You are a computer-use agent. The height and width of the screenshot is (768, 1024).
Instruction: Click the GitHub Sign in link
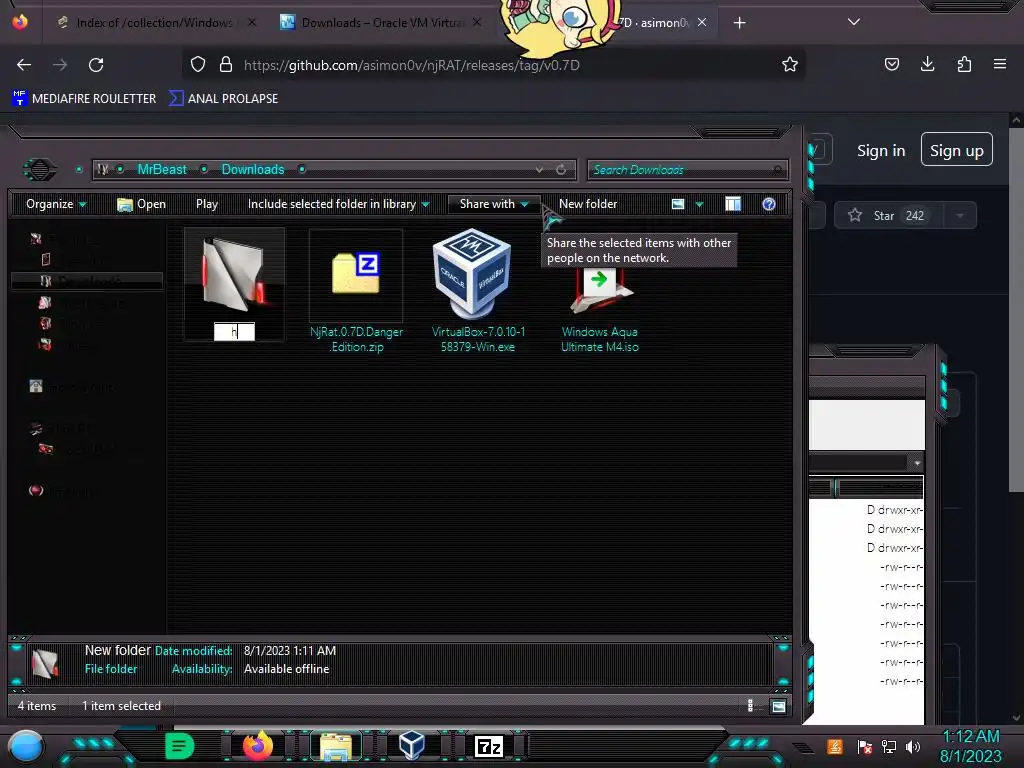point(881,151)
